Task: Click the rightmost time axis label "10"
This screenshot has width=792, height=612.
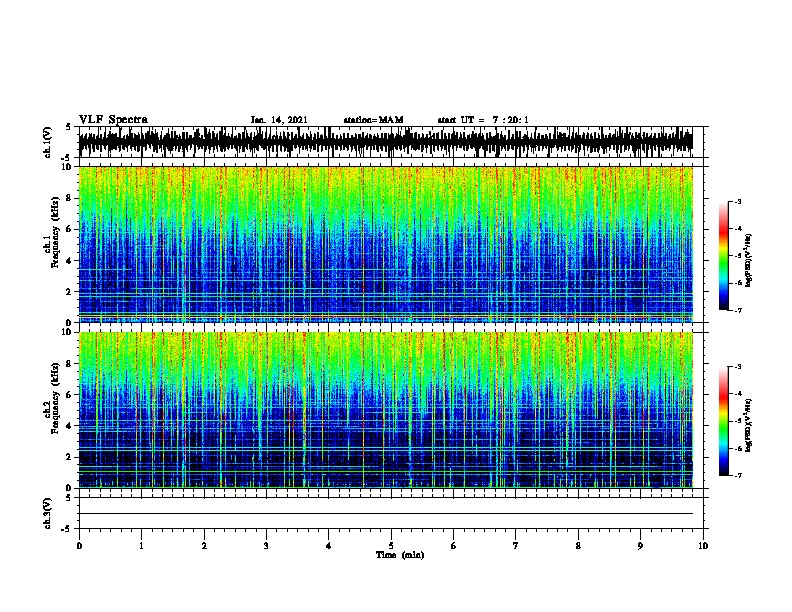Action: (x=703, y=546)
